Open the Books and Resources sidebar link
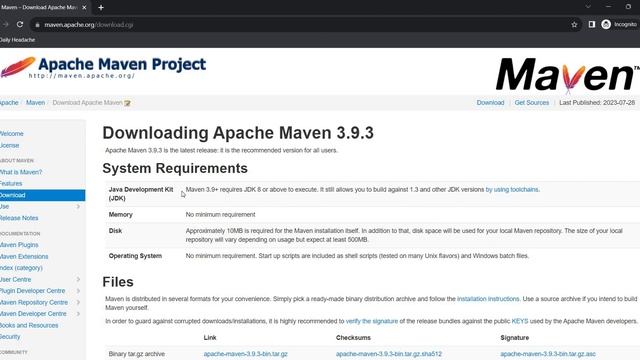The height and width of the screenshot is (360, 640). click(x=29, y=325)
